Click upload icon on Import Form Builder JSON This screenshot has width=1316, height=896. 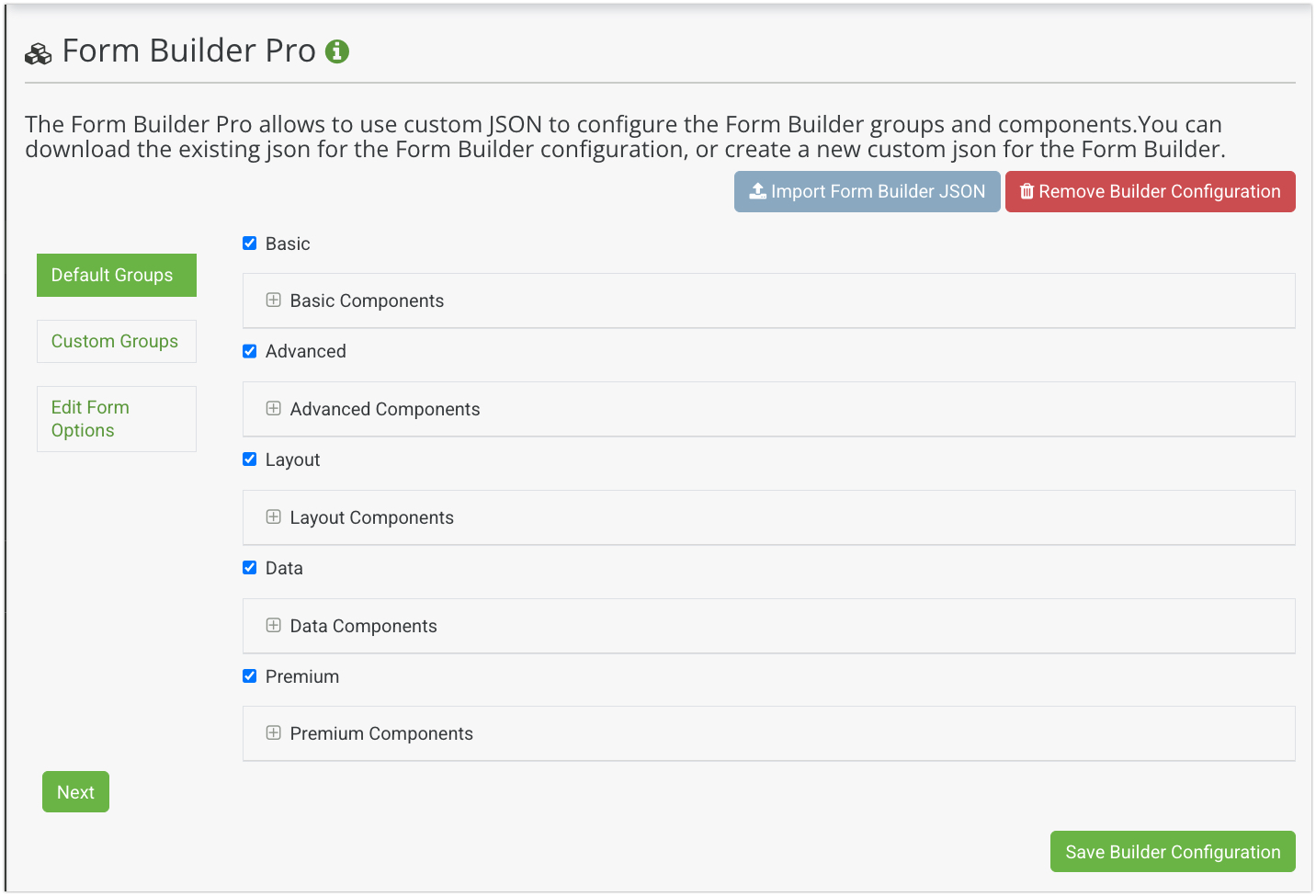757,191
